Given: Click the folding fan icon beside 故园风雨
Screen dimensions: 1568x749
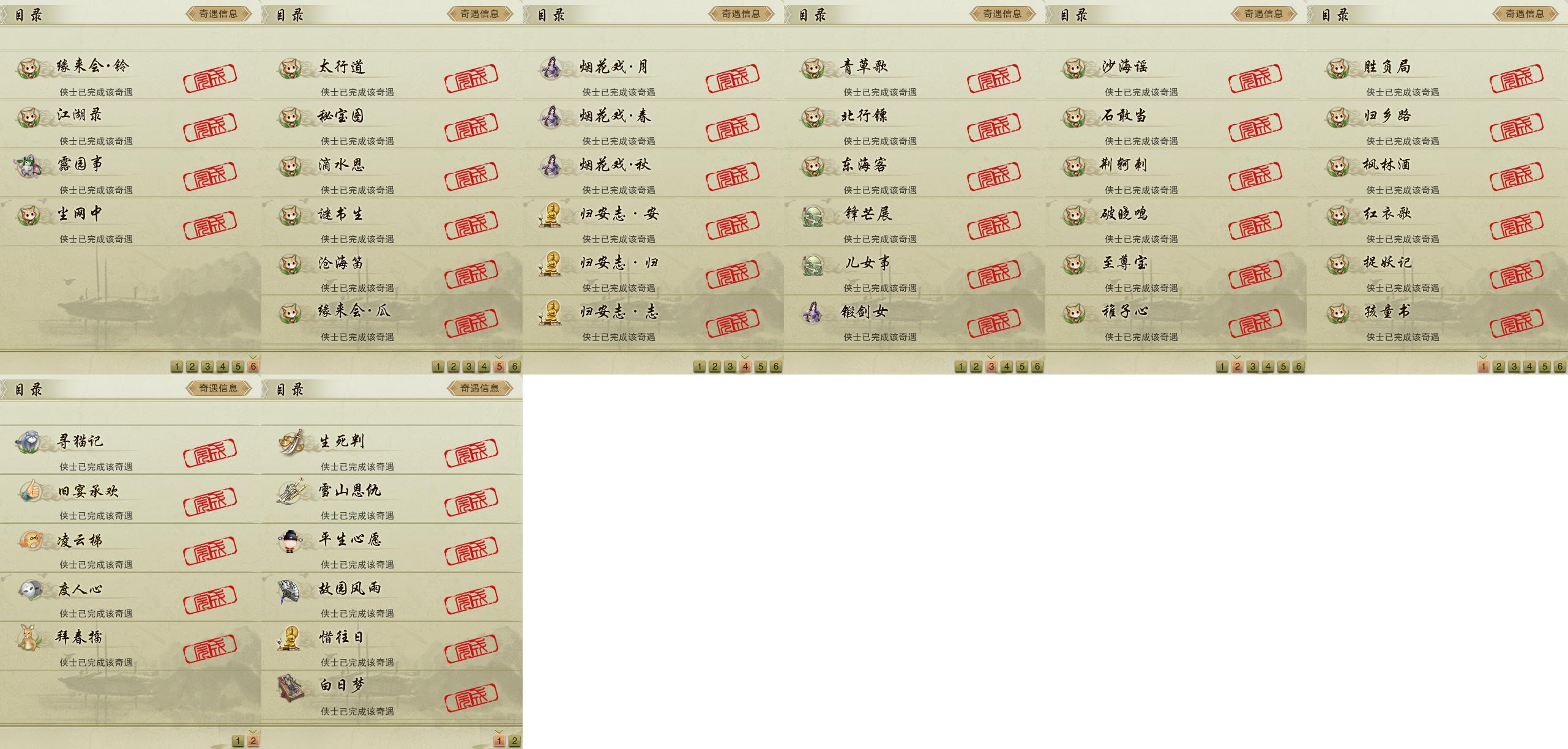Looking at the screenshot, I should tap(289, 591).
